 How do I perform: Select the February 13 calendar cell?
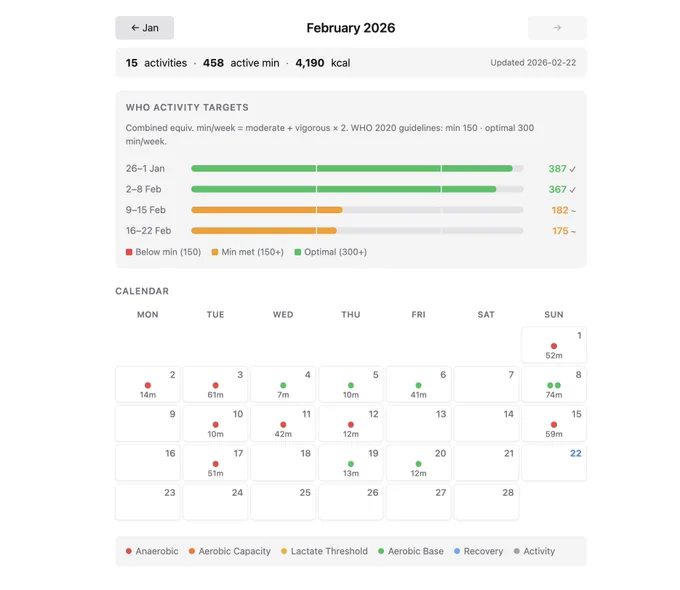click(418, 424)
